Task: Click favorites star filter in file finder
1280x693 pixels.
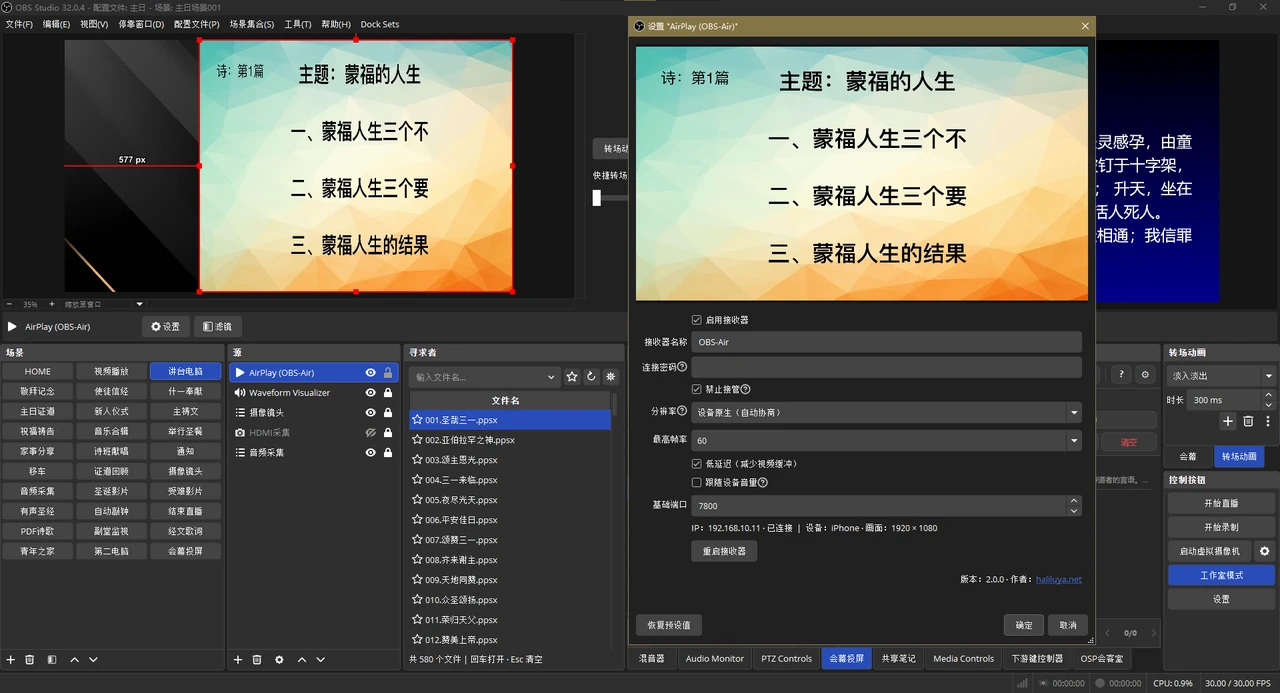Action: 572,377
